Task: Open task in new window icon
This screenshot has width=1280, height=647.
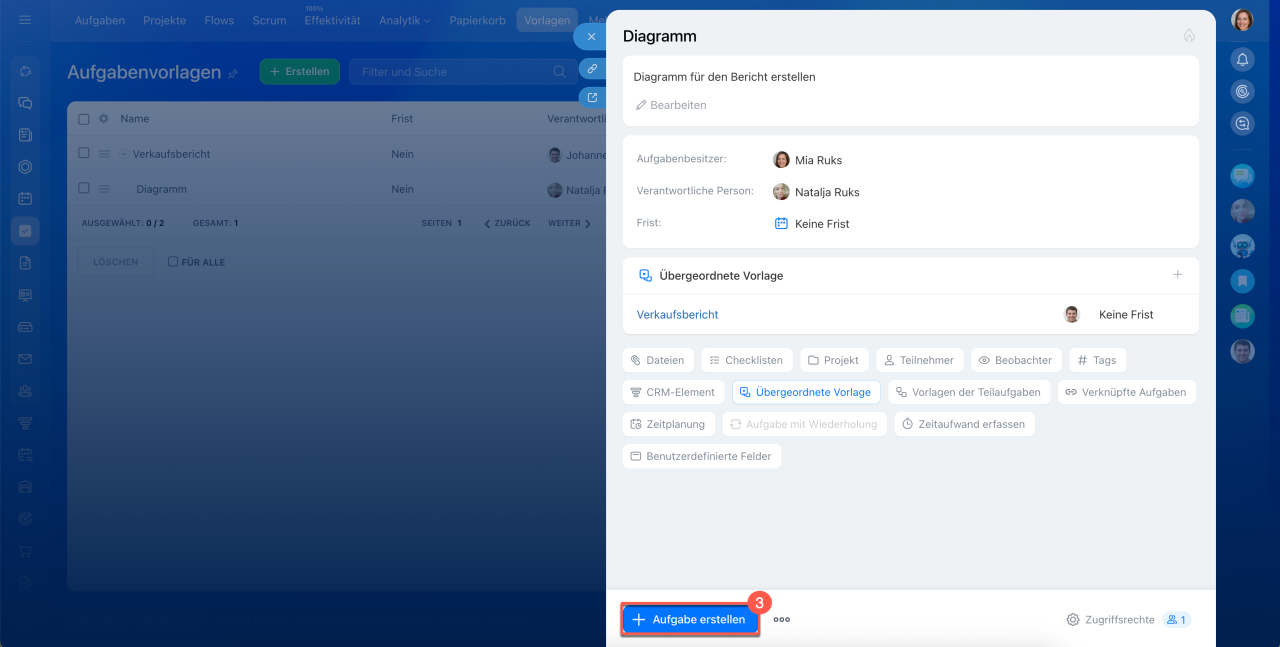Action: [x=592, y=98]
